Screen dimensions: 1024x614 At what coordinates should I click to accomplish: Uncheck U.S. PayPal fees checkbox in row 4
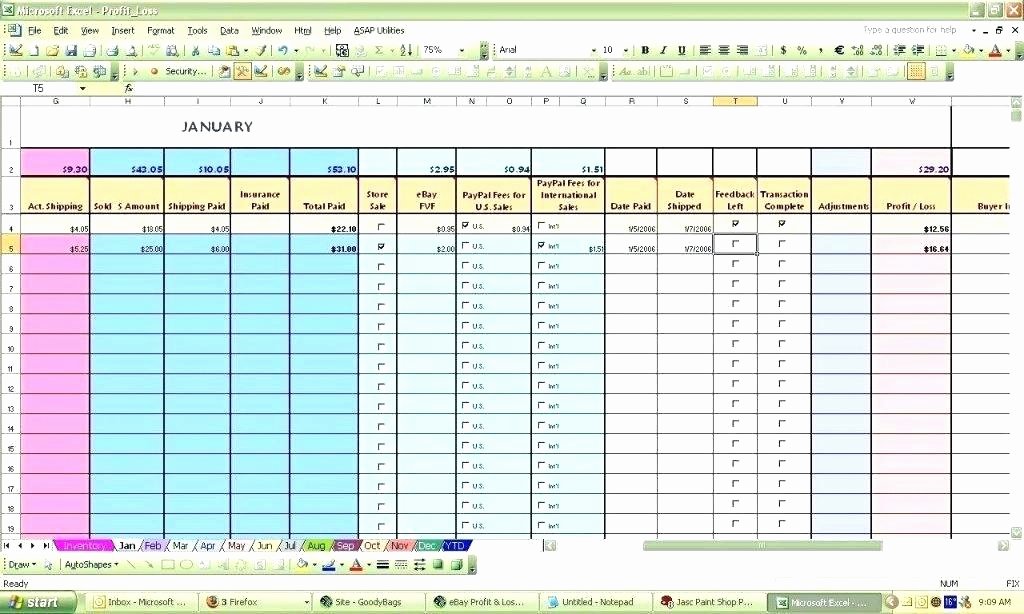[x=465, y=225]
